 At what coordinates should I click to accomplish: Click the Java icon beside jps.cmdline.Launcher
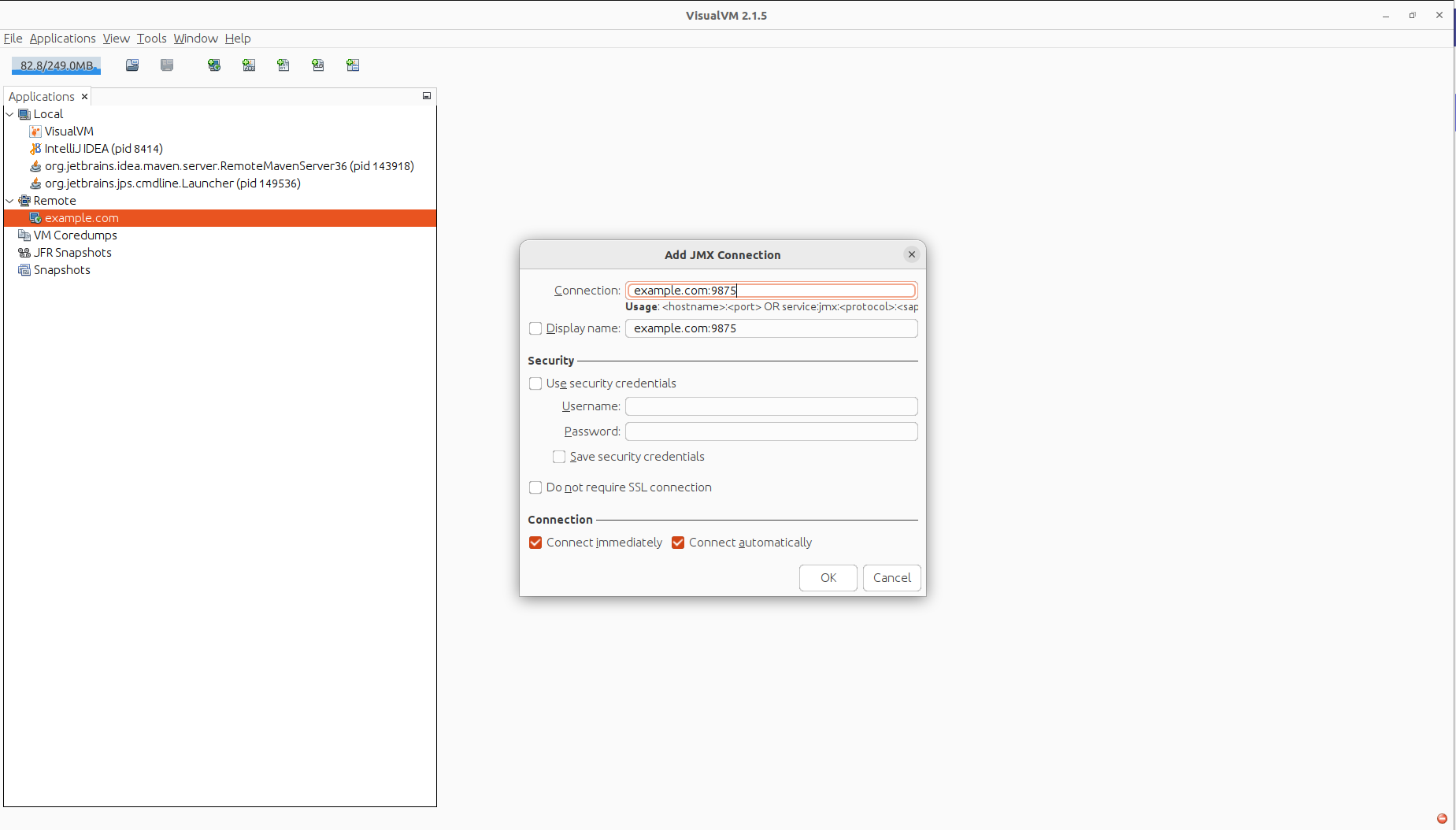[35, 183]
